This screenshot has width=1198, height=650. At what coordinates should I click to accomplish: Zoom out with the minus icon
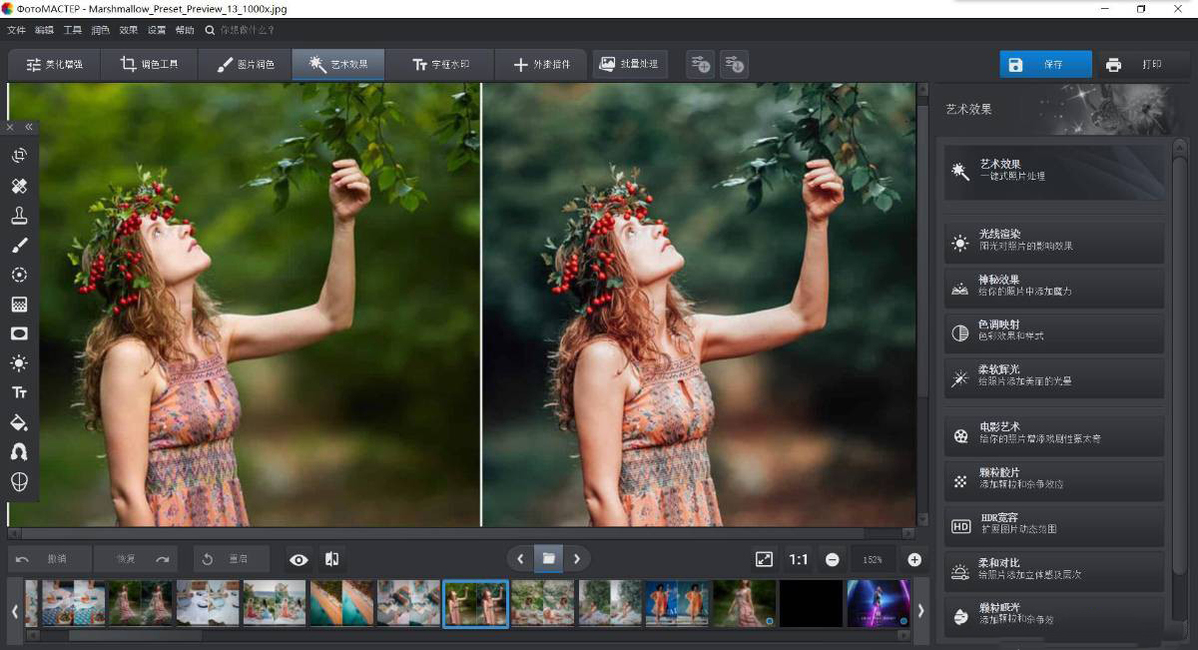[832, 560]
